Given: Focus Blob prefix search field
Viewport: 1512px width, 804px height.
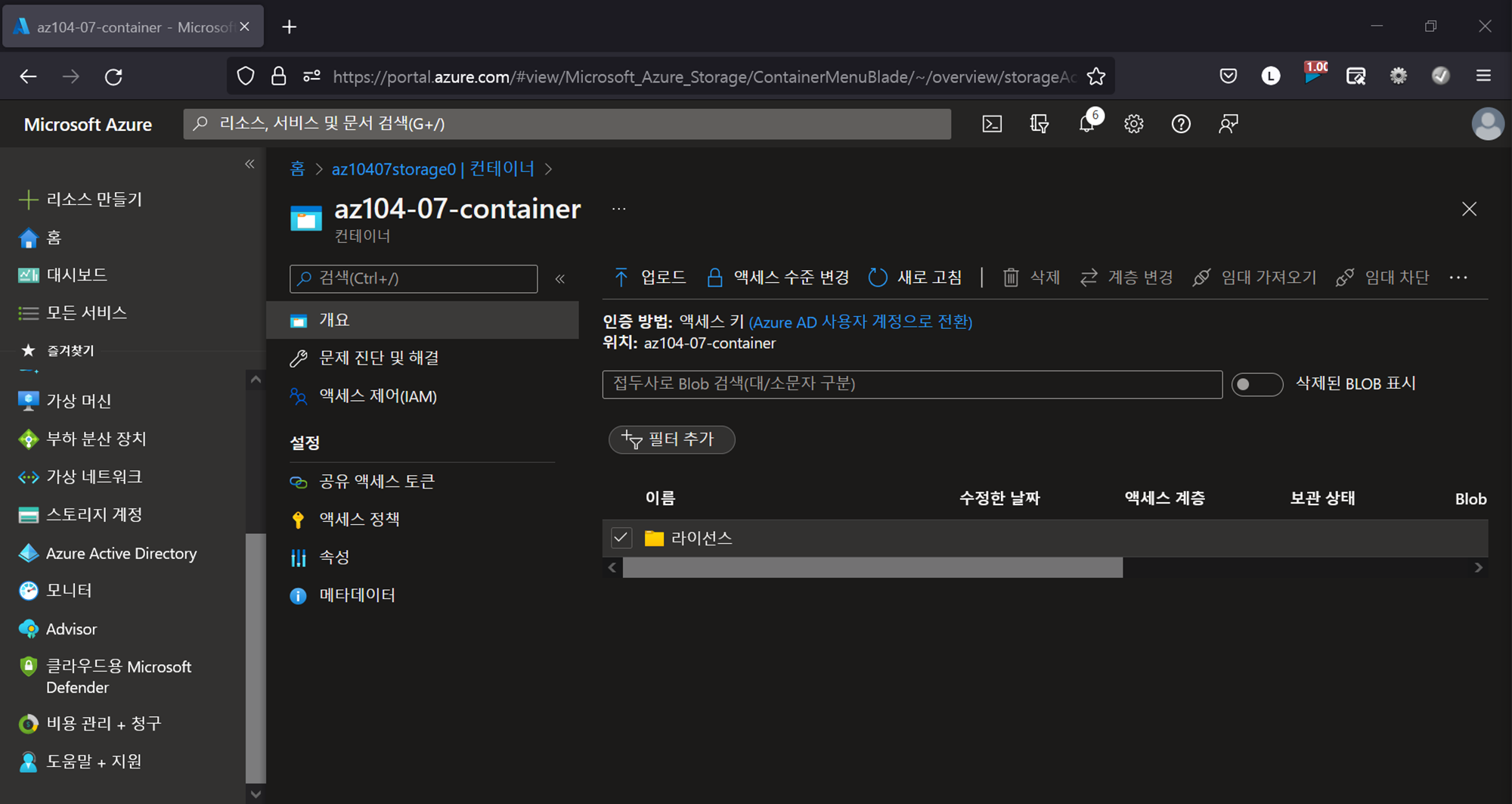Looking at the screenshot, I should (912, 384).
